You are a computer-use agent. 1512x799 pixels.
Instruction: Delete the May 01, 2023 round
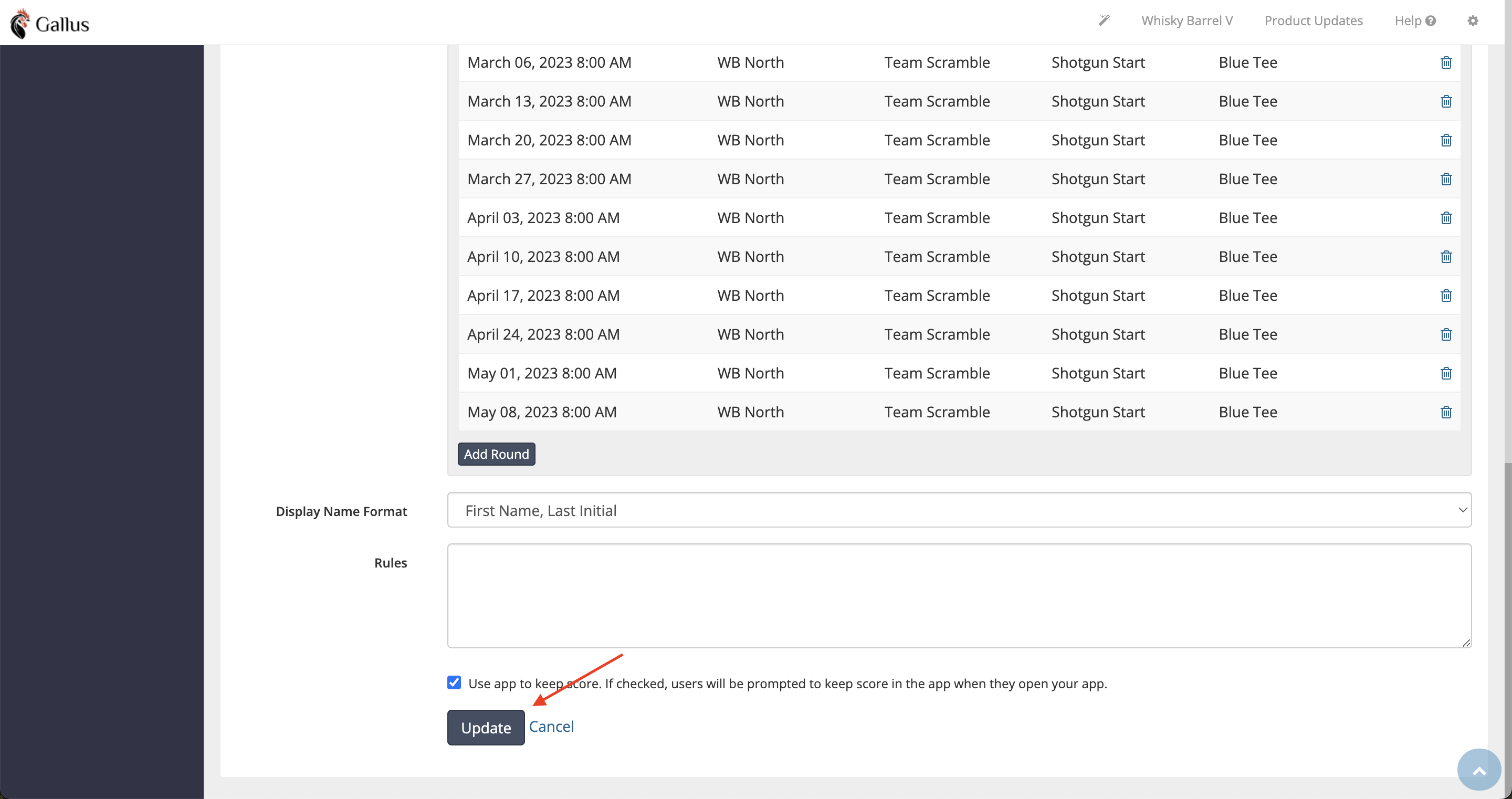pos(1446,373)
